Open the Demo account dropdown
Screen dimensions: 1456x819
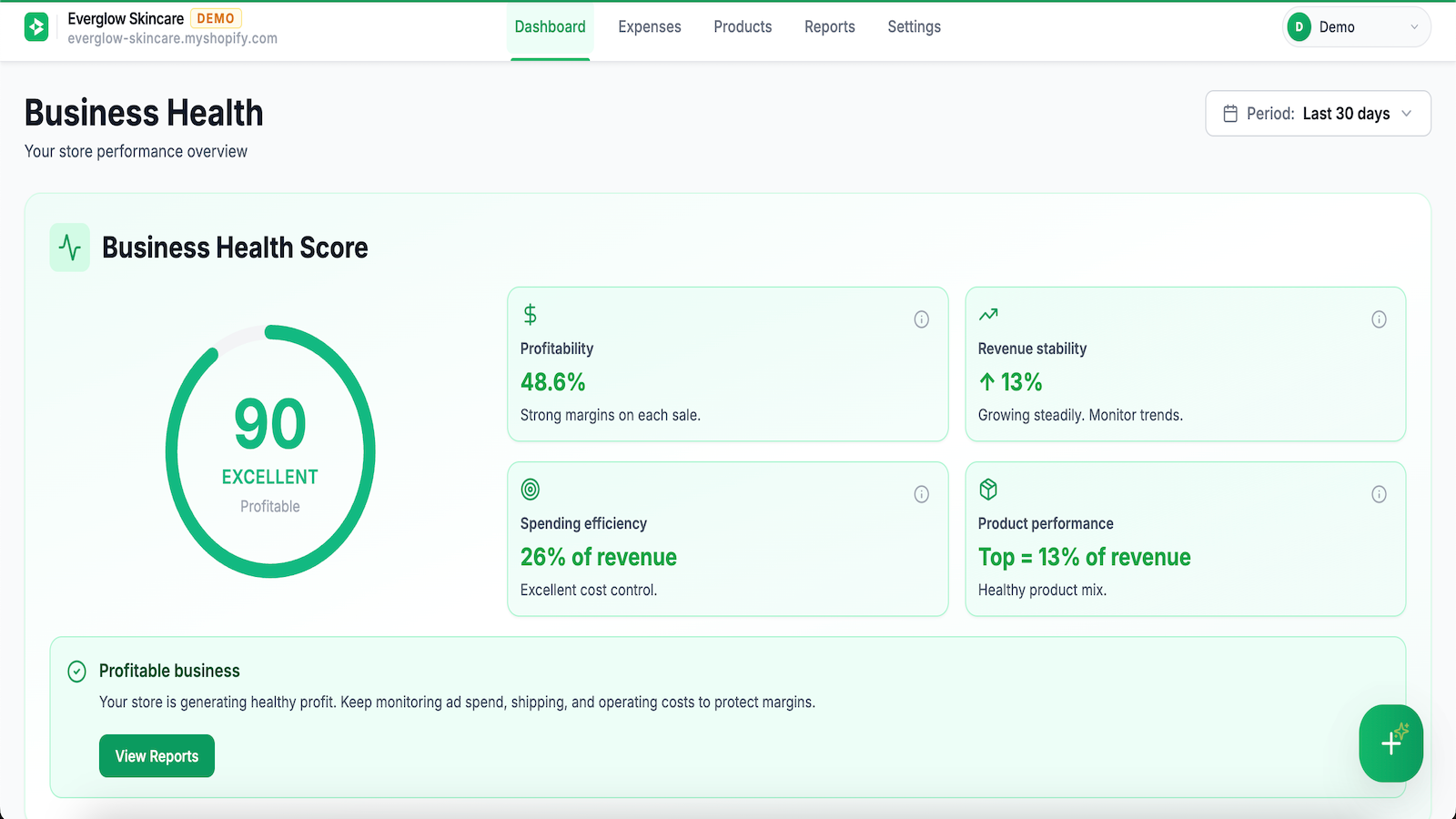point(1357,27)
